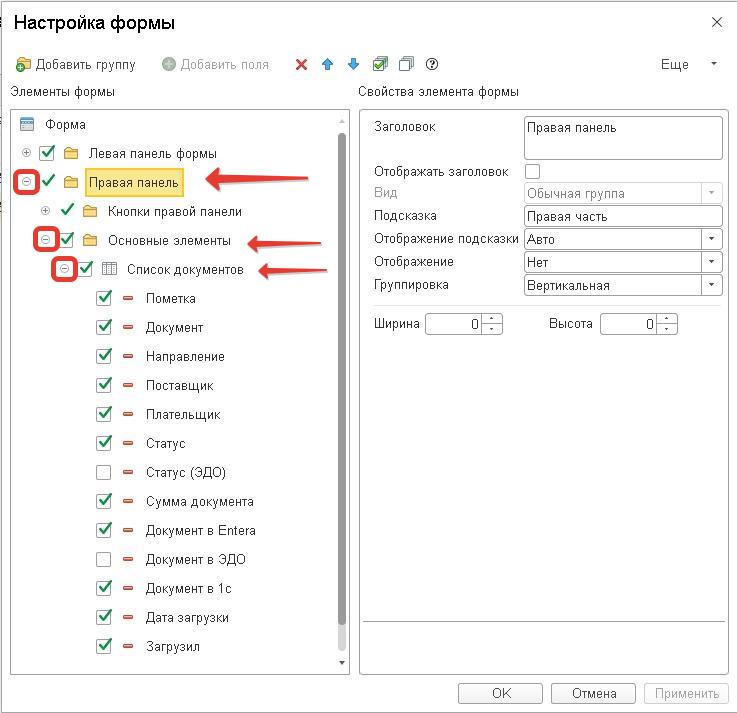Select the Документ в Entera row text
This screenshot has height=713, width=737.
[201, 530]
